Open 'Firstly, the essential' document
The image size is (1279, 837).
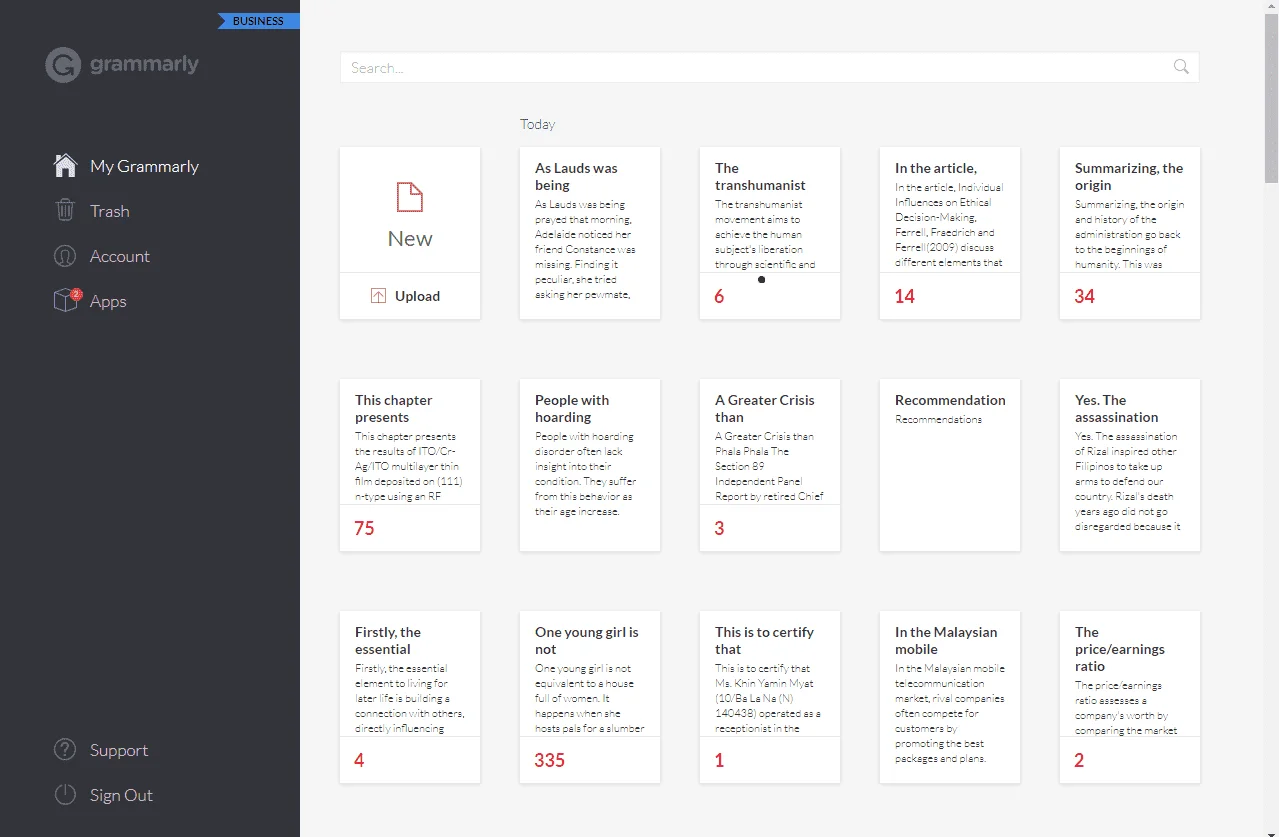(x=410, y=697)
